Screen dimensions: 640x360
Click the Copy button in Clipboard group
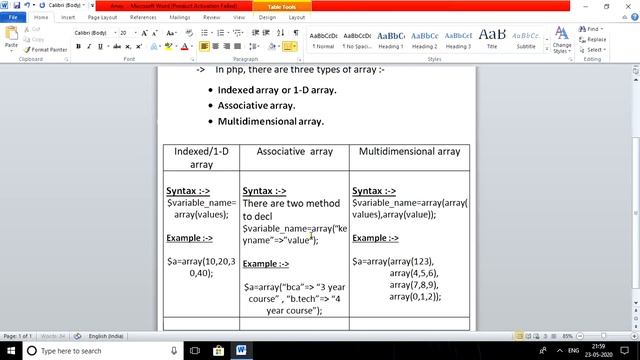[33, 40]
